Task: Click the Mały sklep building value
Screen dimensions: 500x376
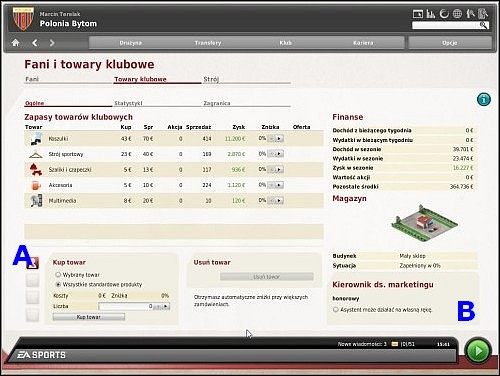Action: coord(412,256)
